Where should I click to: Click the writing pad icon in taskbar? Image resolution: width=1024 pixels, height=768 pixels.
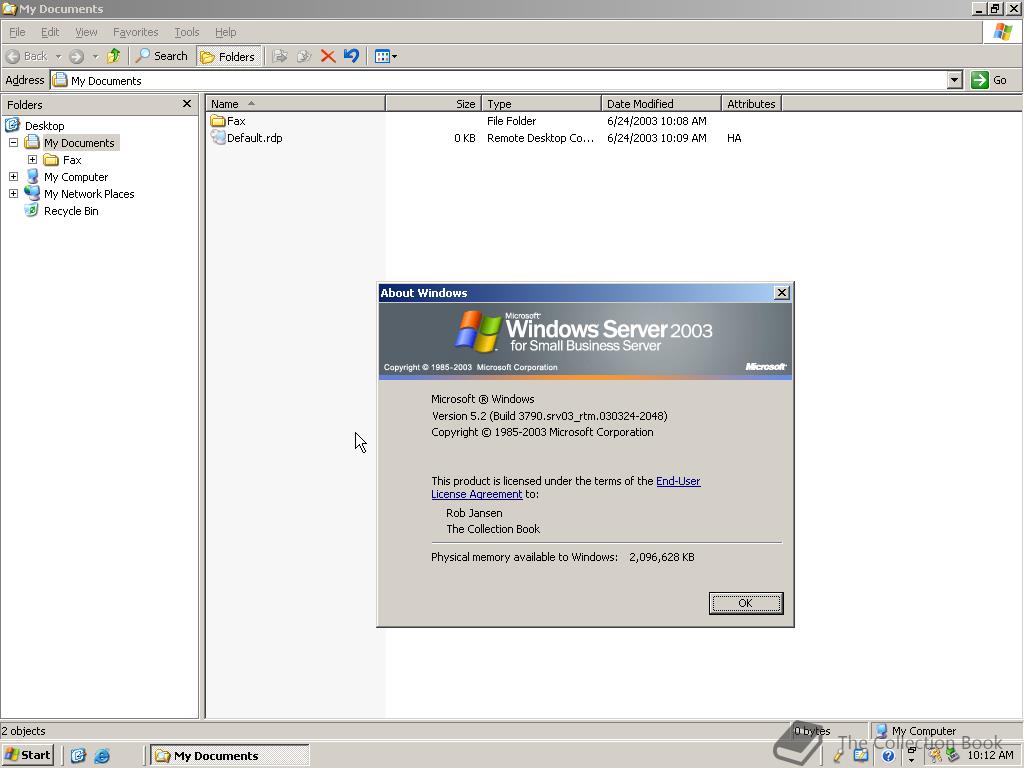861,756
